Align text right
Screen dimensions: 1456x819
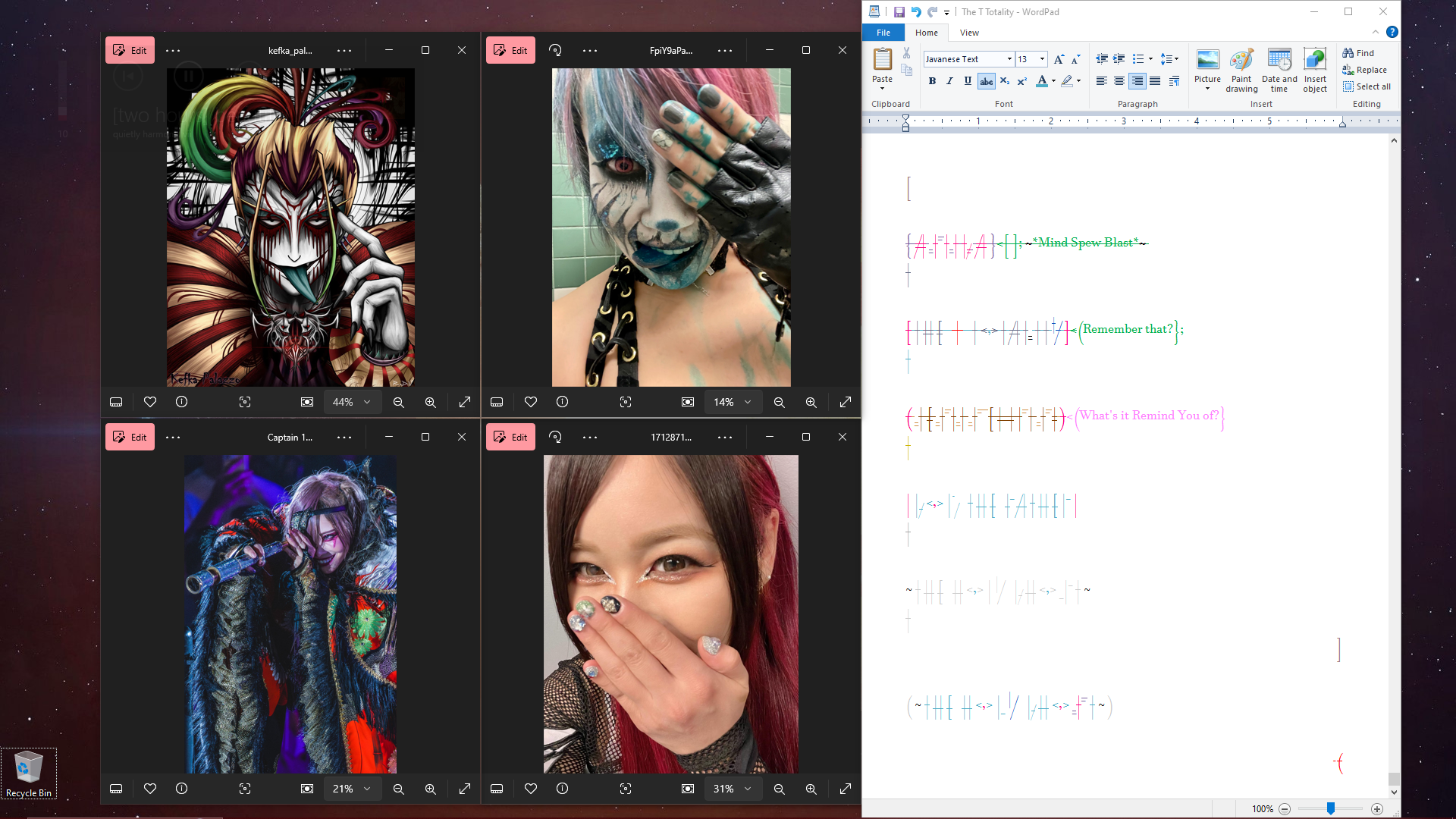pos(1137,81)
